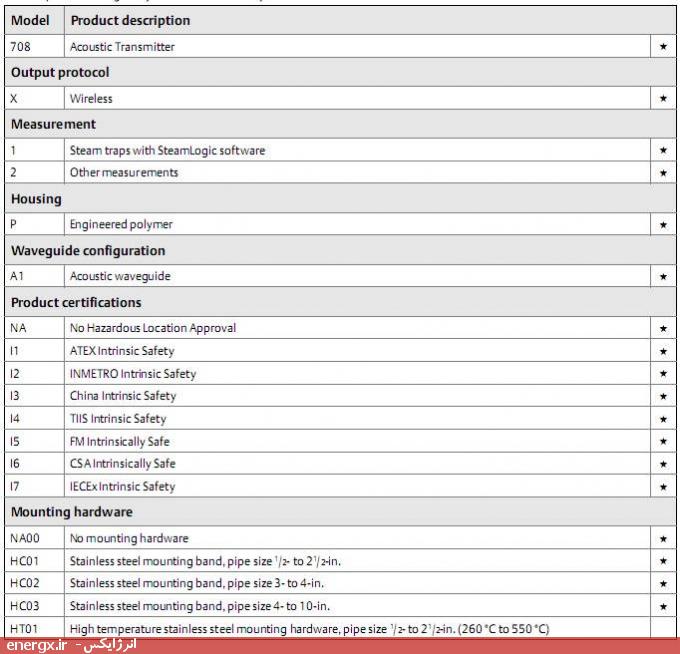
Task: Select mounting code HC01
Action: [25, 561]
